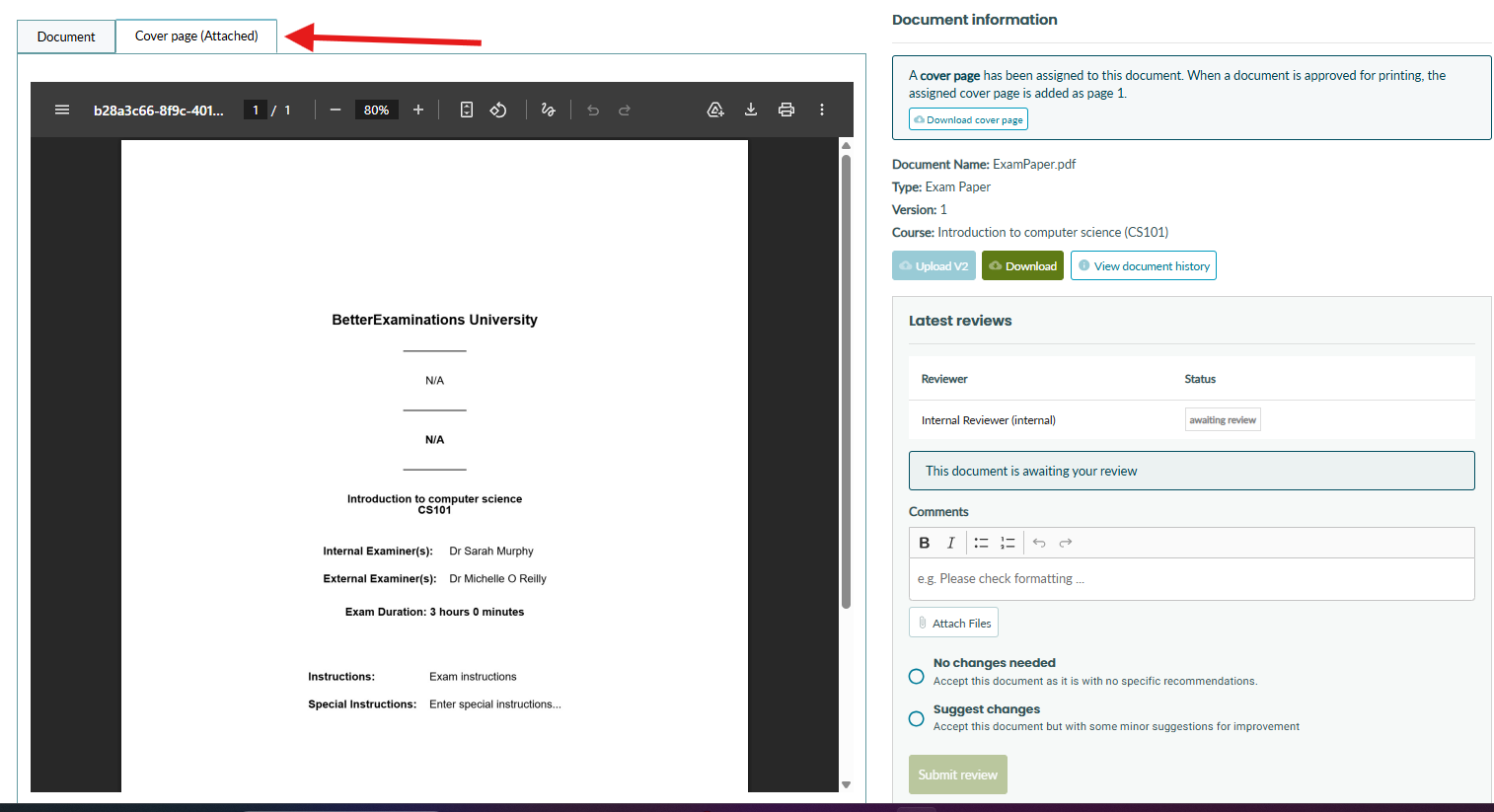Select the draw annotation tool
Screen dimensions: 1494x812
click(549, 110)
